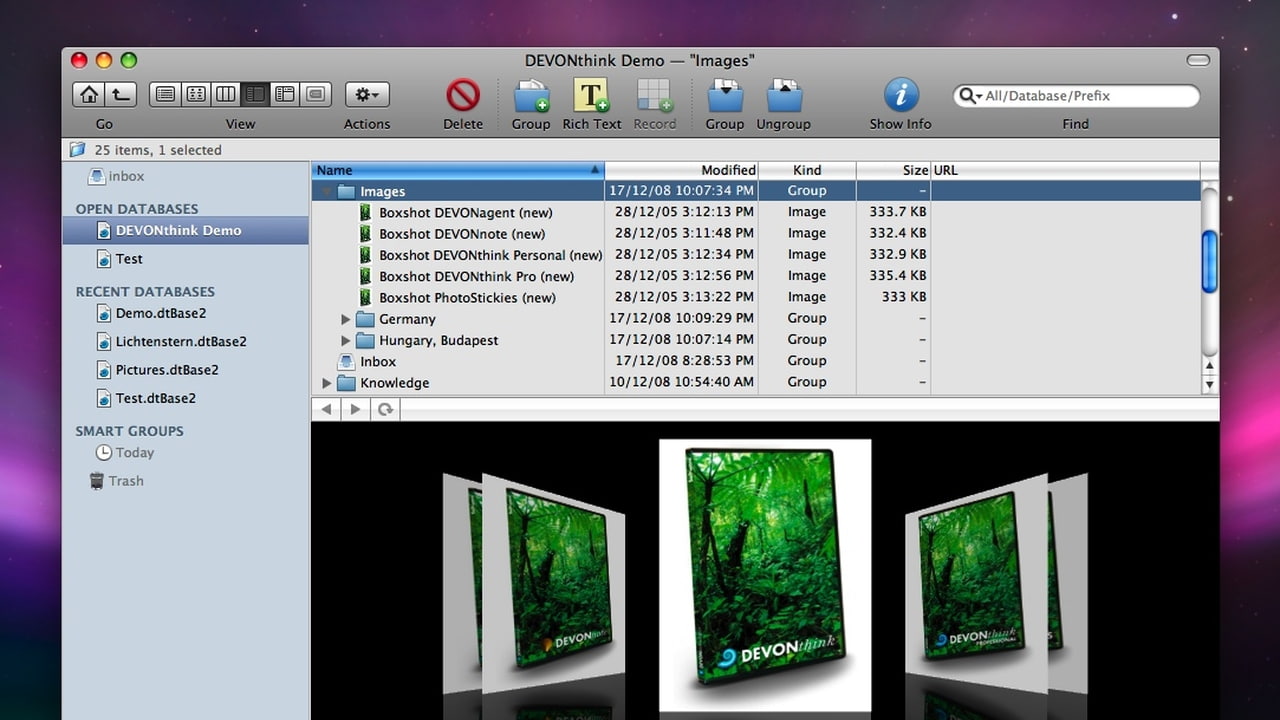This screenshot has height=720, width=1280.
Task: Switch to the three-pane view mode
Action: click(x=286, y=95)
